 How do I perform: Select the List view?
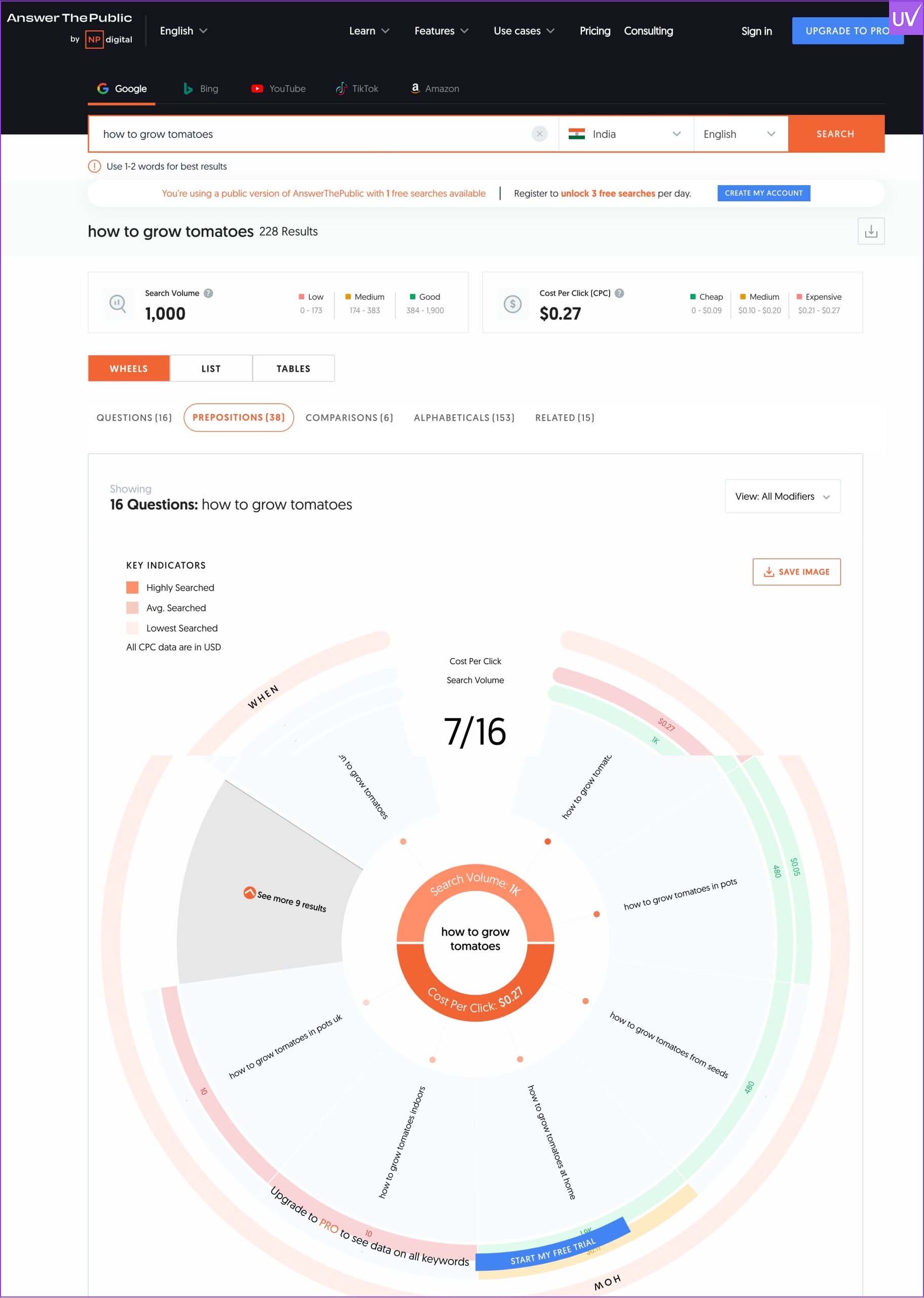(211, 368)
